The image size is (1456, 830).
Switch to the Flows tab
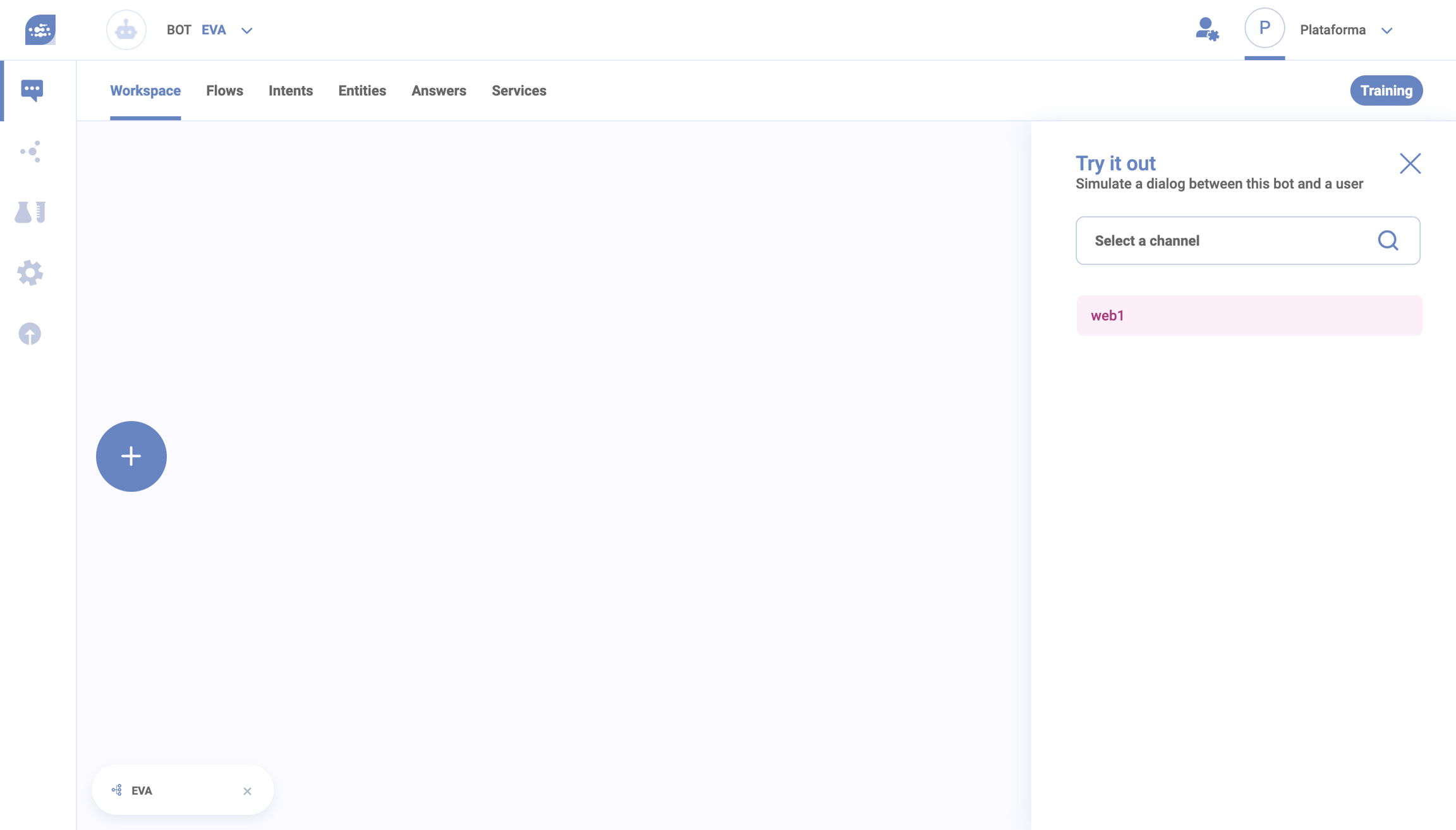[224, 90]
